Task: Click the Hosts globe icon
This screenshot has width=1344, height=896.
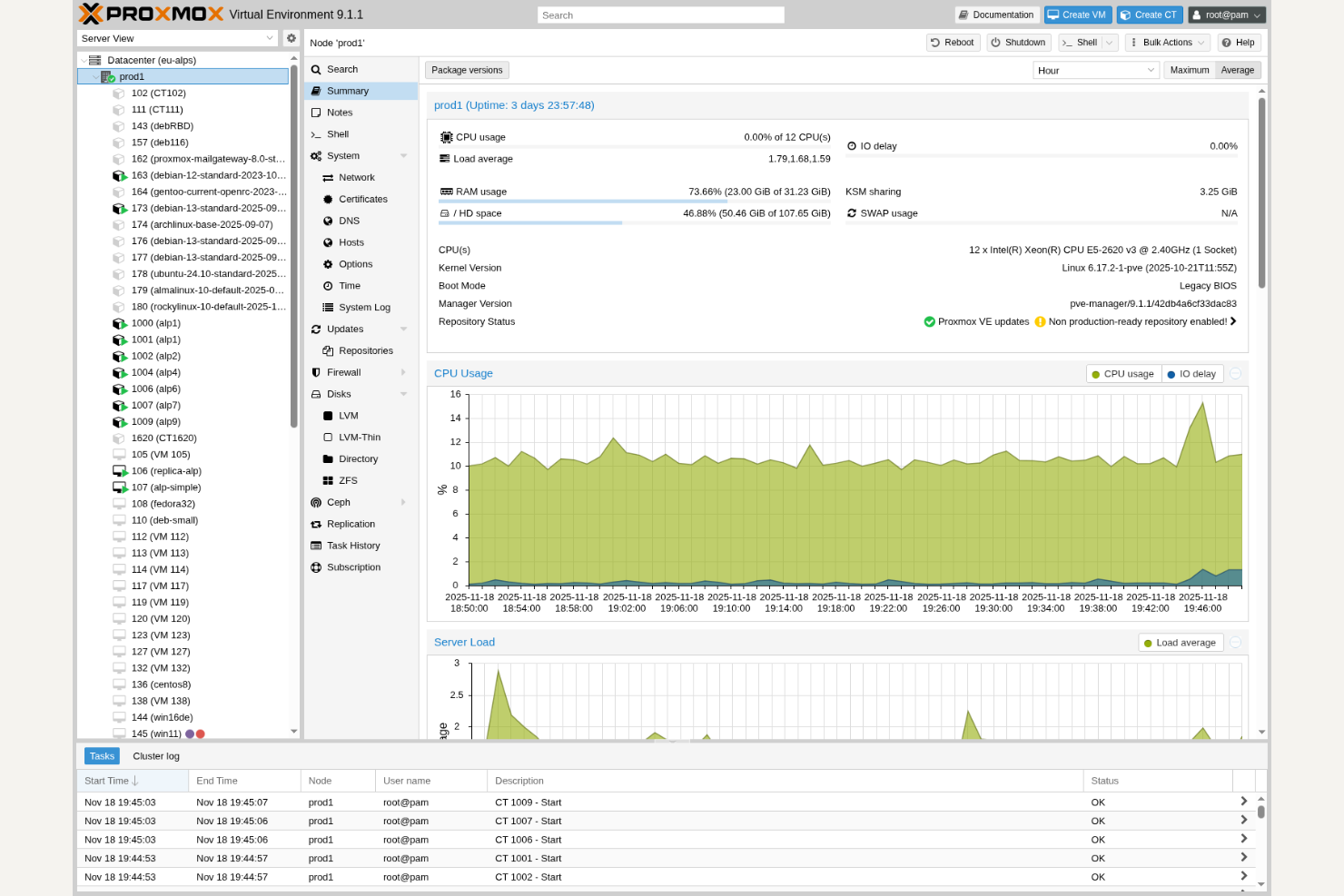Action: (328, 243)
